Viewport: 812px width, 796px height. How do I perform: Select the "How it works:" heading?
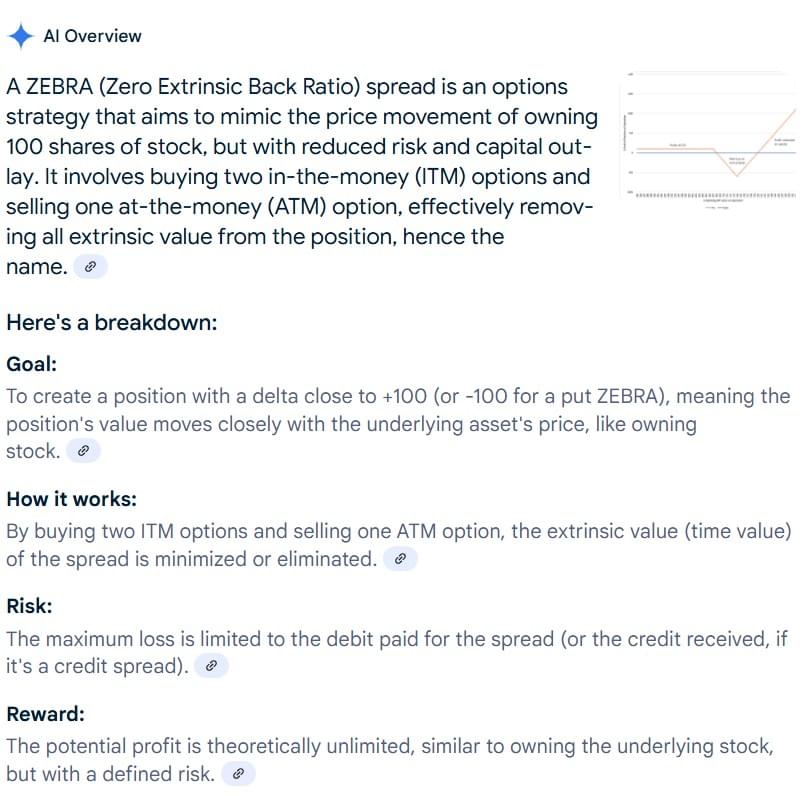pyautogui.click(x=71, y=499)
